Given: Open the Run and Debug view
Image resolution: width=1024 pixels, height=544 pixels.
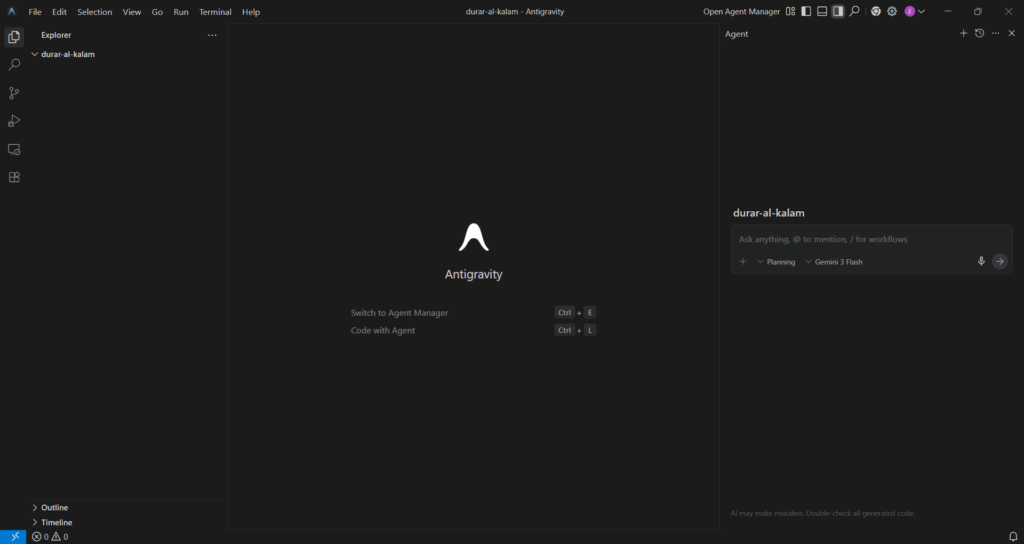Looking at the screenshot, I should point(14,121).
